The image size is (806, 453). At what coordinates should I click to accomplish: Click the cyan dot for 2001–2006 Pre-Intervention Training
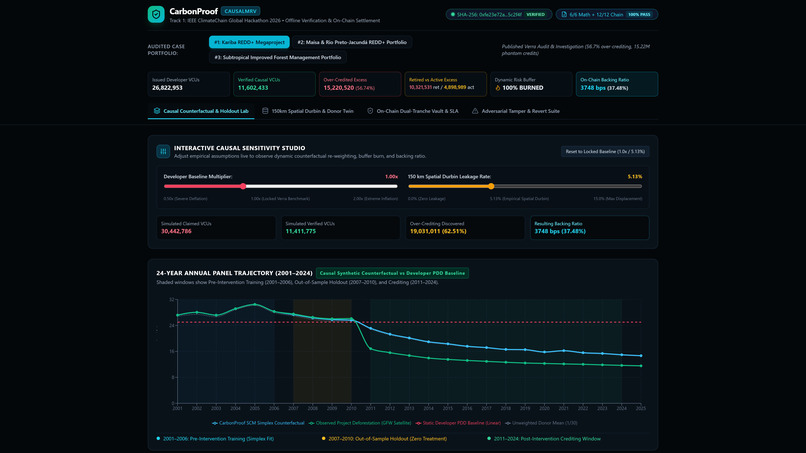[x=158, y=439]
